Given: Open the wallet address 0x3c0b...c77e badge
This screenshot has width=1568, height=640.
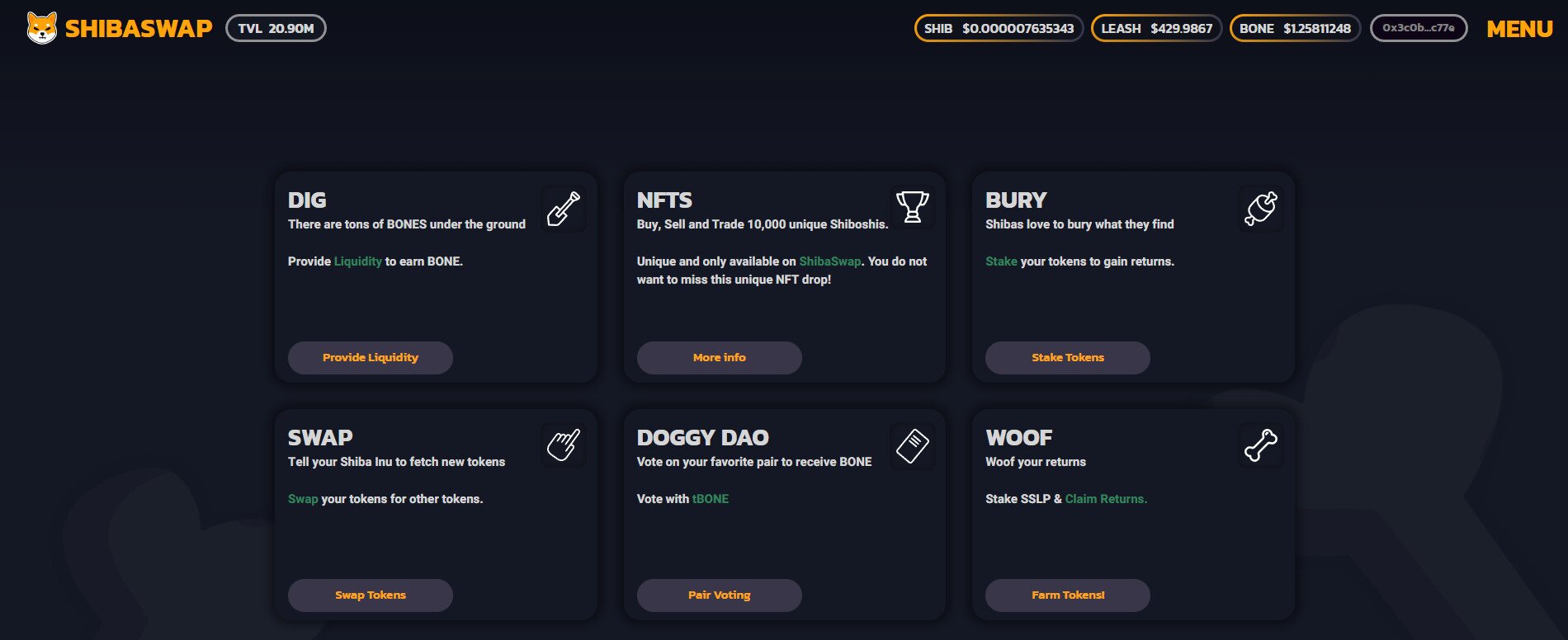Looking at the screenshot, I should (1419, 28).
